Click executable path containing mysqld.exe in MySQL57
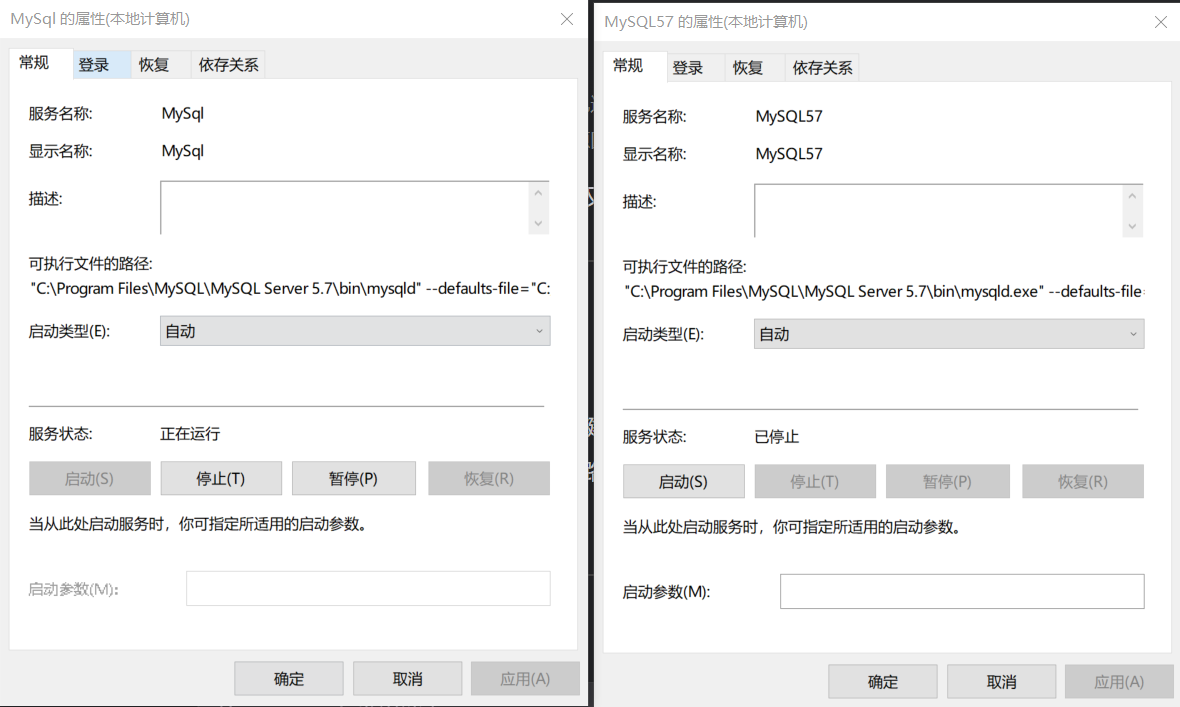 tap(883, 291)
